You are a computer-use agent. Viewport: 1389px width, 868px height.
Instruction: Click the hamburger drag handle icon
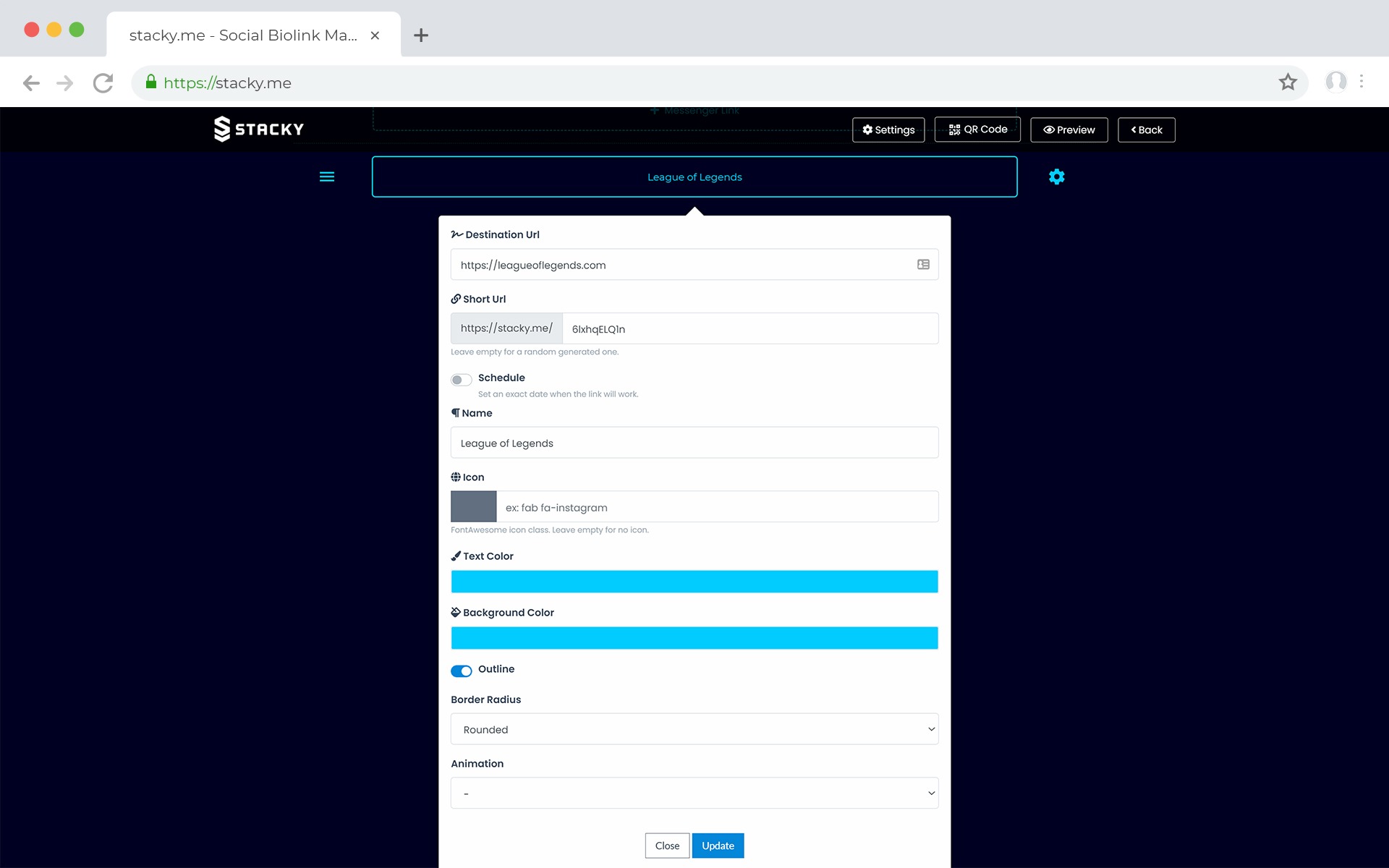point(327,176)
